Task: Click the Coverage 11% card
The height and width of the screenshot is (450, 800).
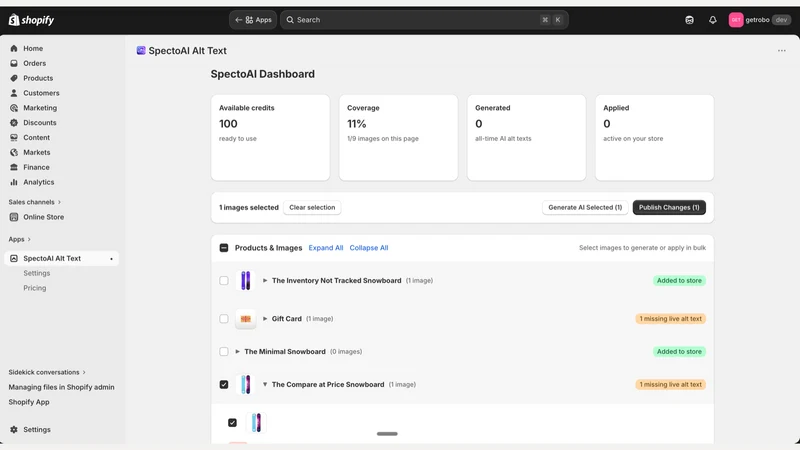Action: [x=398, y=137]
